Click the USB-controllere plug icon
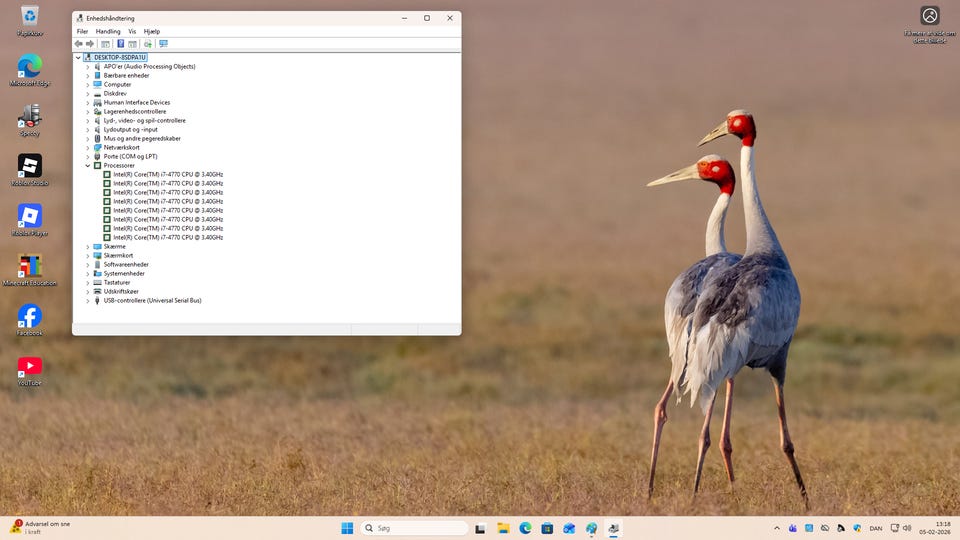The width and height of the screenshot is (960, 540). point(97,301)
